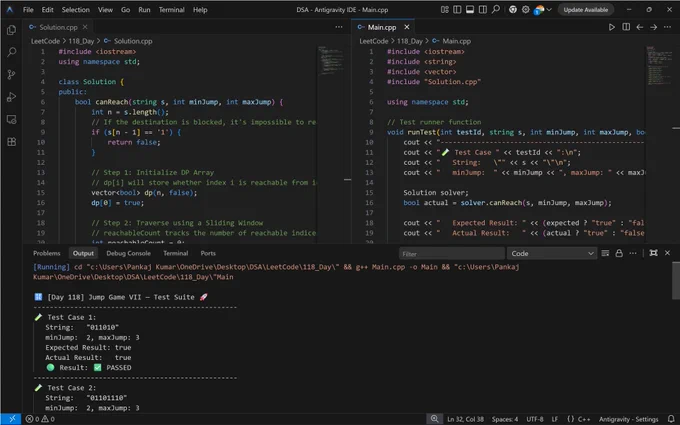
Task: Split the Main.cpp editor right
Action: (626, 27)
